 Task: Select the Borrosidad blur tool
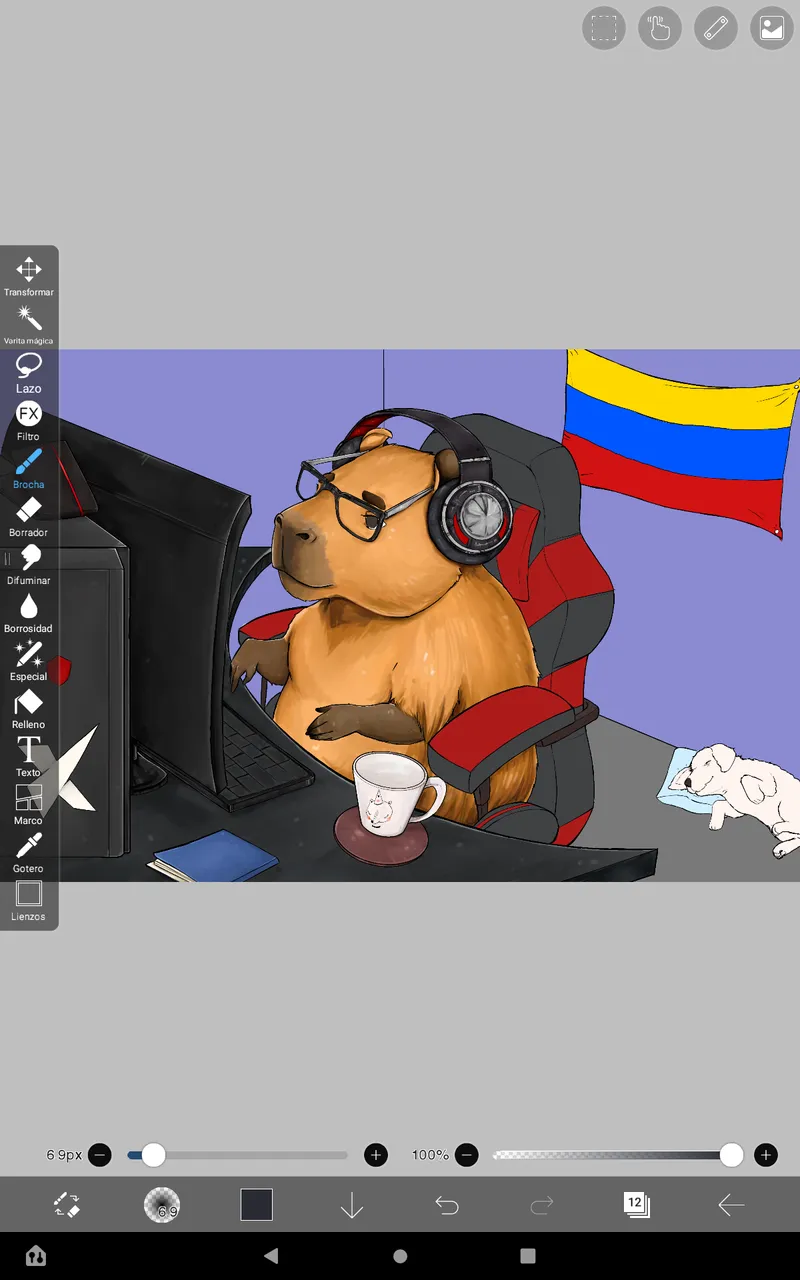(x=29, y=612)
